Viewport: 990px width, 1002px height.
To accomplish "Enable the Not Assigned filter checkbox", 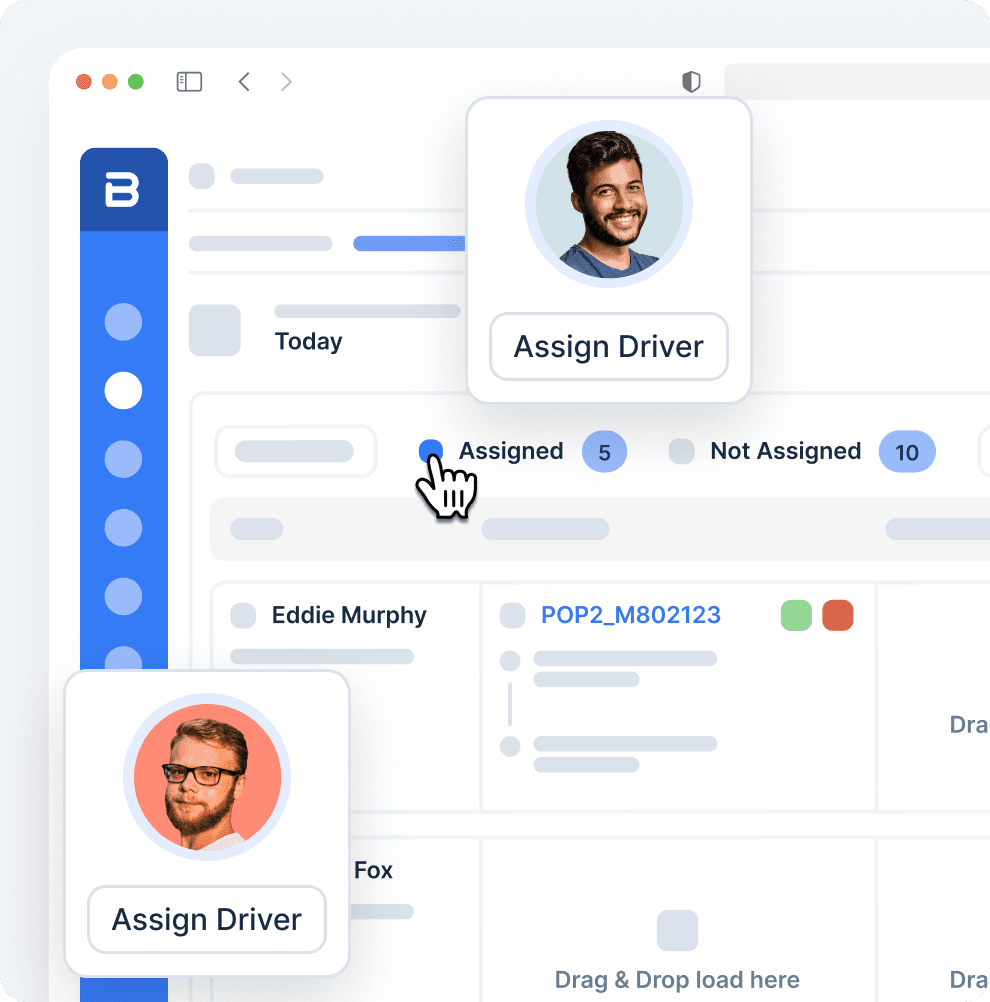I will pos(681,452).
